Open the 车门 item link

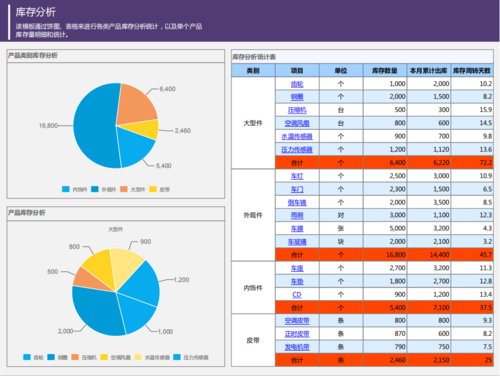click(297, 189)
